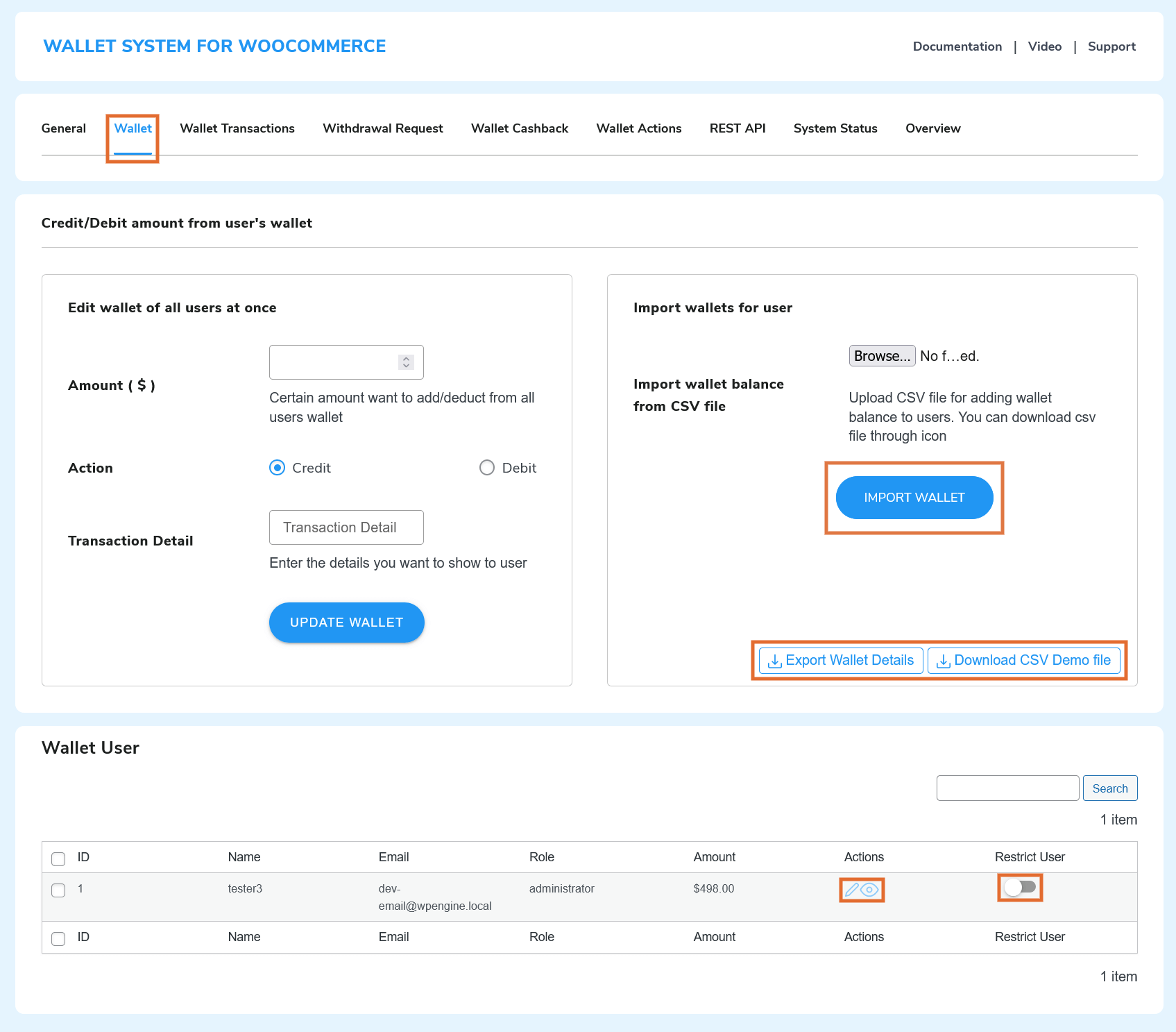Open the General tab

pyautogui.click(x=64, y=128)
